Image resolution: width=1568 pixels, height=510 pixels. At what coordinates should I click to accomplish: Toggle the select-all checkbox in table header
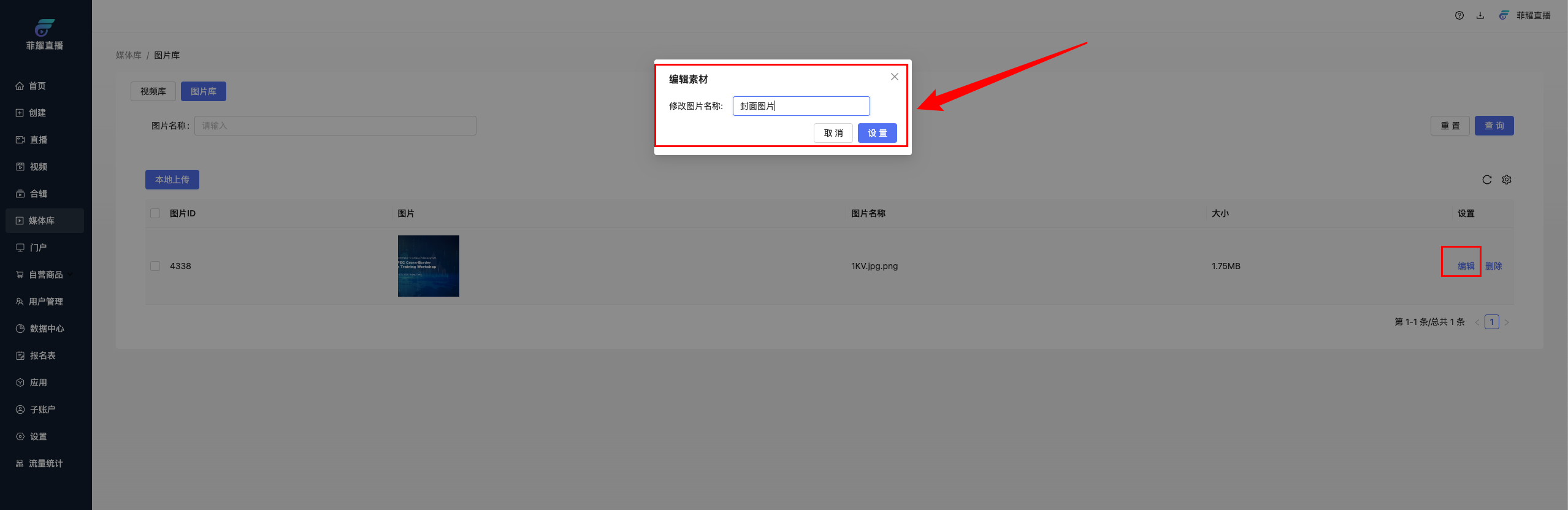155,213
